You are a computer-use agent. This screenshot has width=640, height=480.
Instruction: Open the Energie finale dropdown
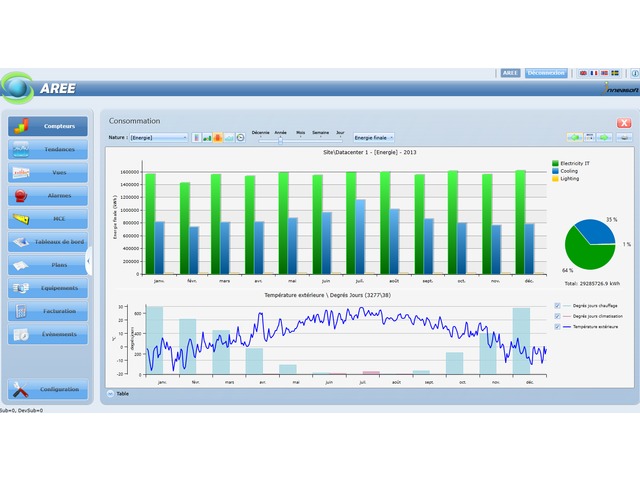(x=374, y=137)
